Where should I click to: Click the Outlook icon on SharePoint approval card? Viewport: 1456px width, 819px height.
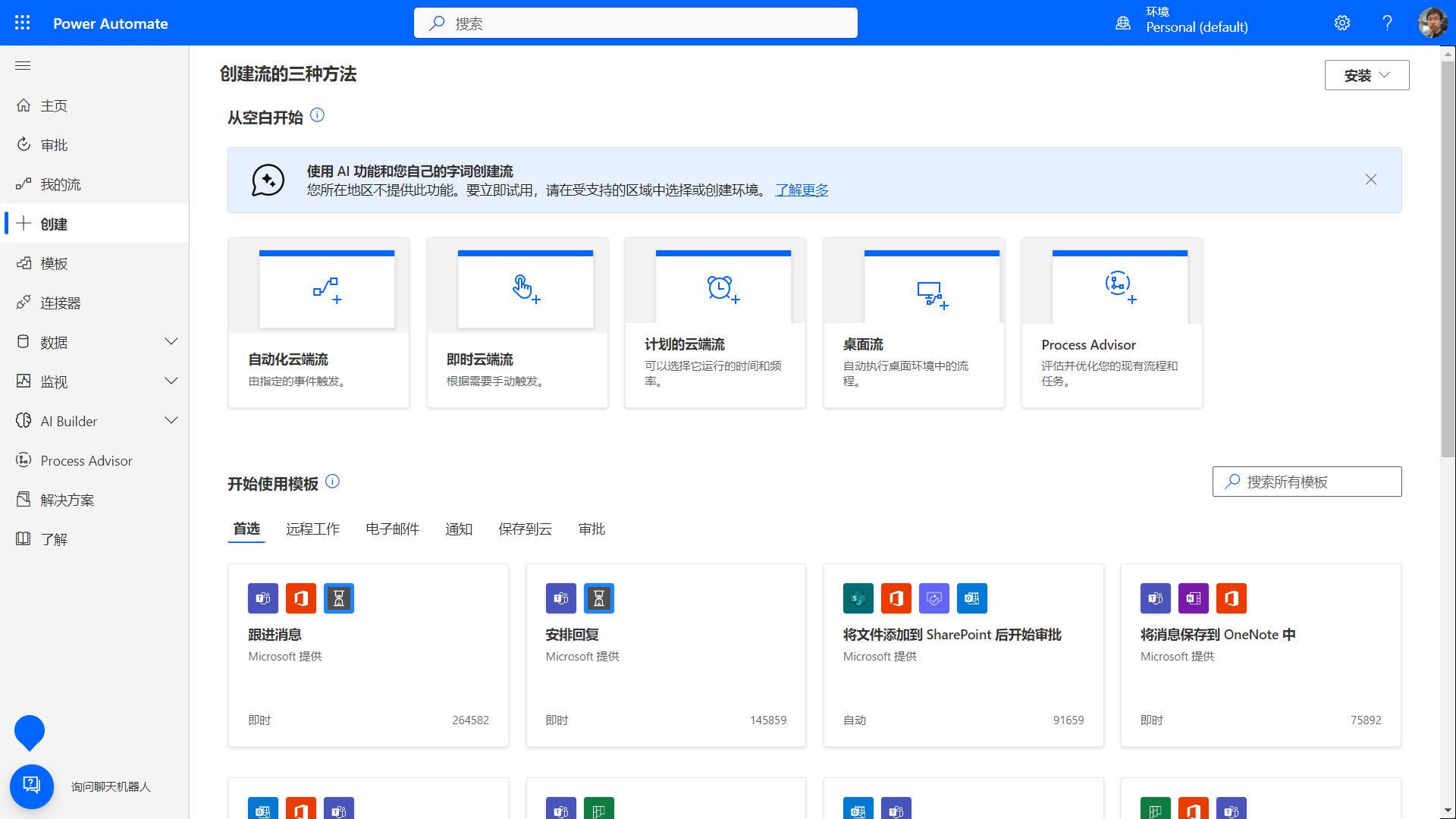click(972, 598)
